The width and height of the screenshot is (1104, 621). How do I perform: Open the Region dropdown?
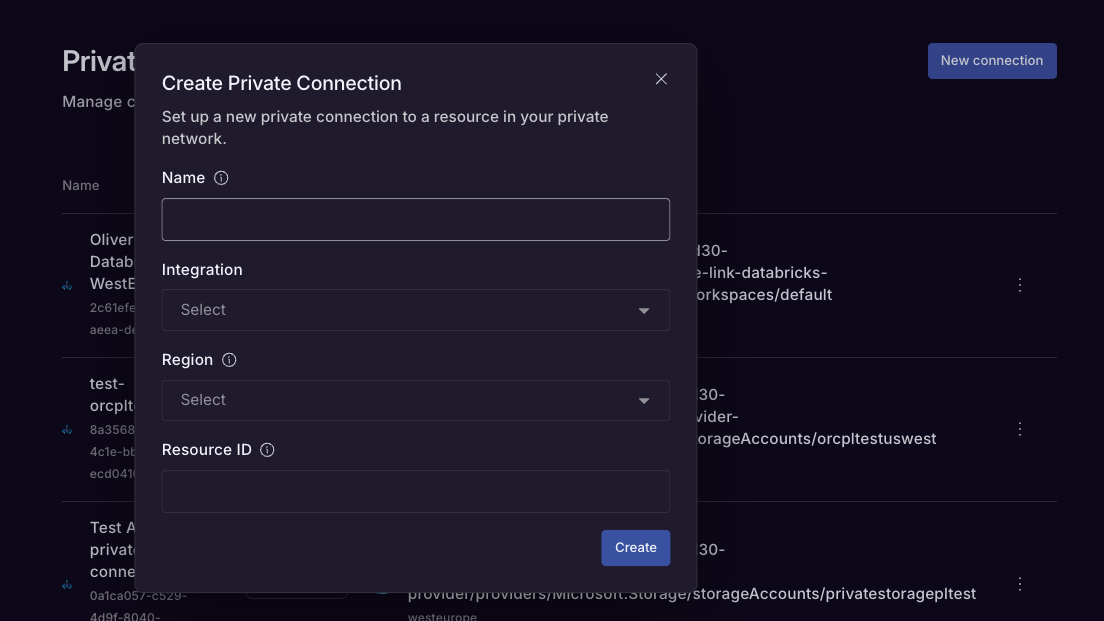[416, 400]
